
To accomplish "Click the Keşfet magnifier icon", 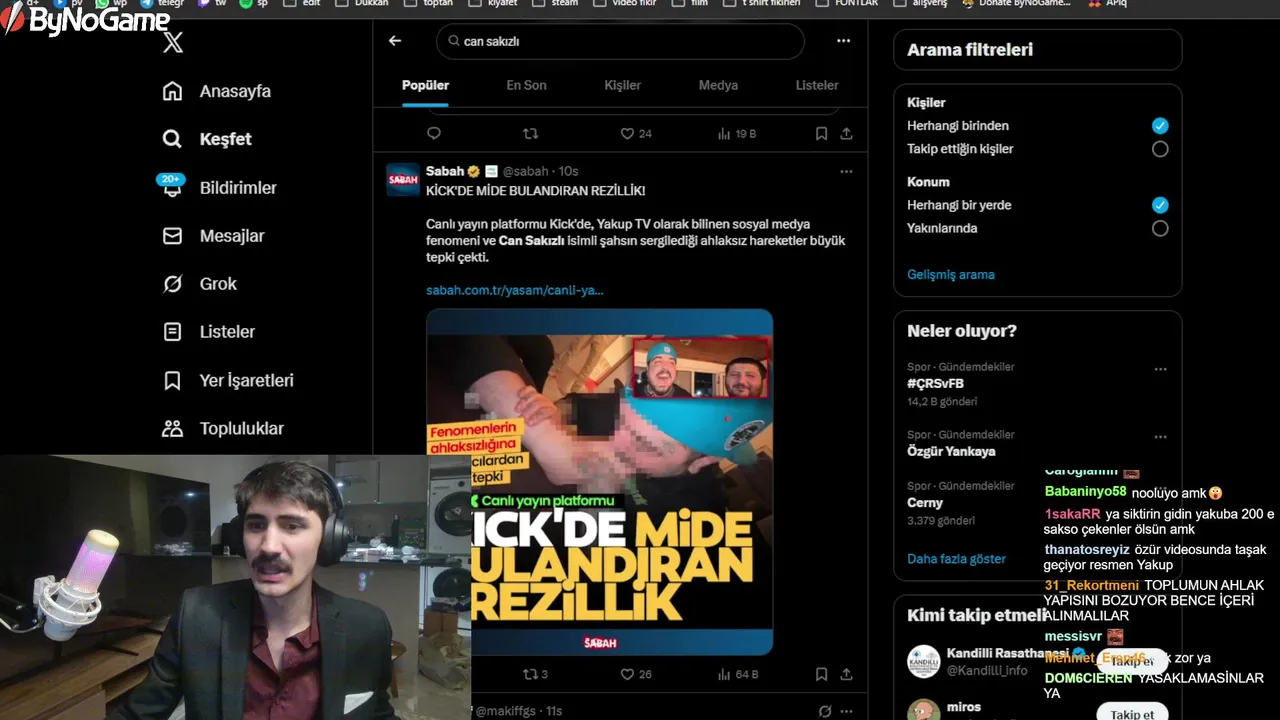I will 172,139.
